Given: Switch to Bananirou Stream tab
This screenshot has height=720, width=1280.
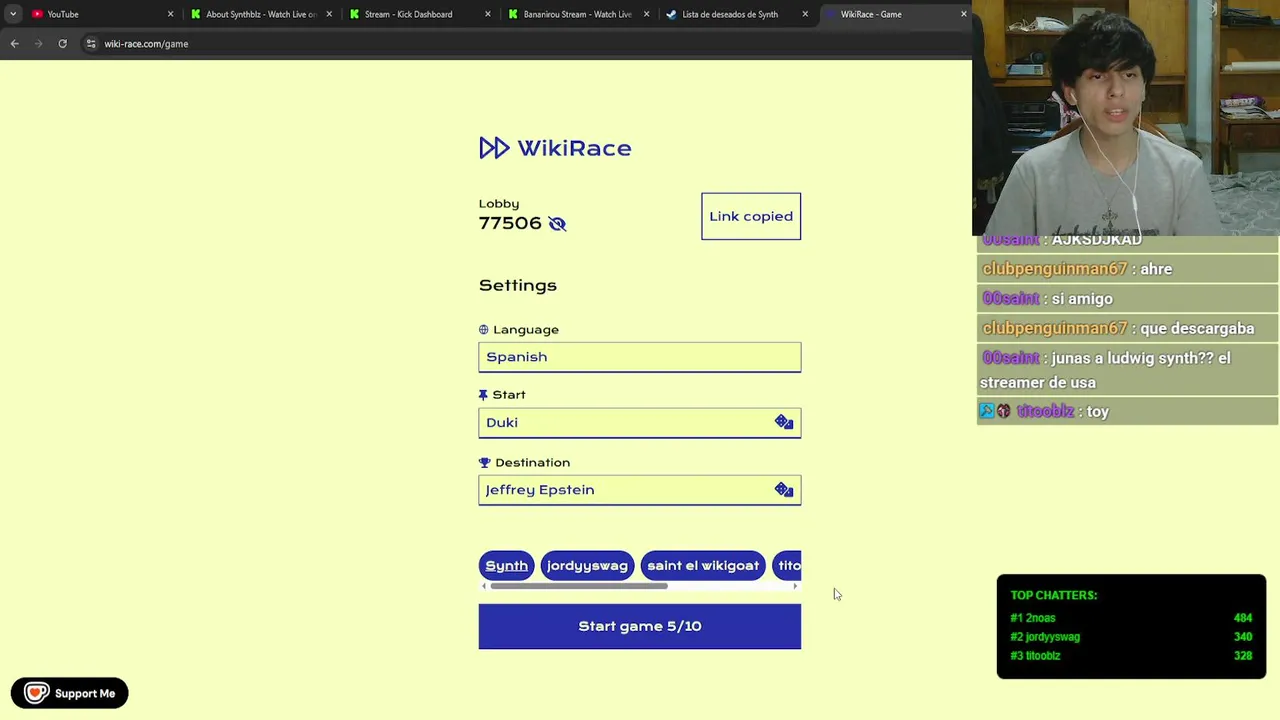Looking at the screenshot, I should [577, 14].
